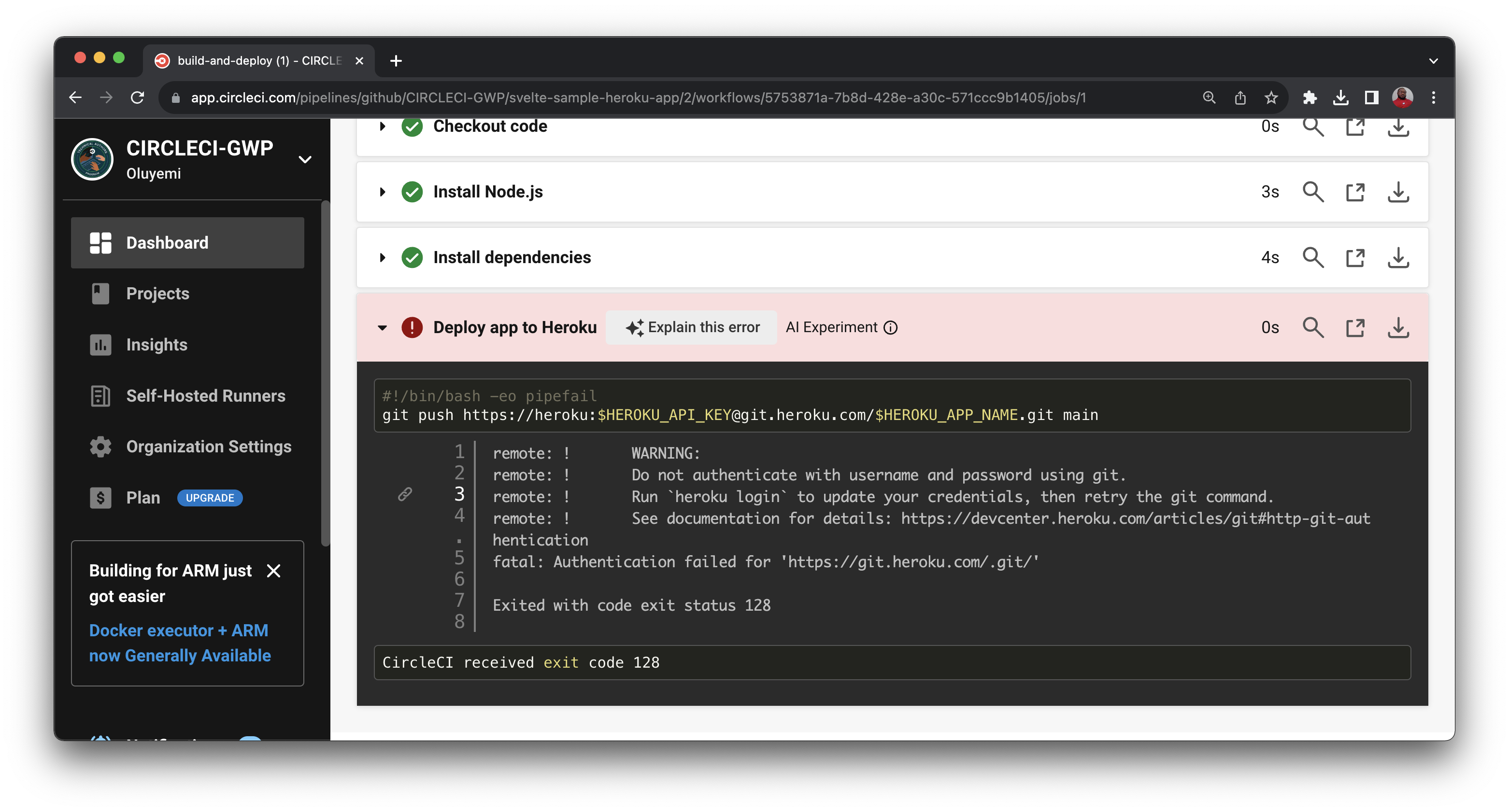This screenshot has width=1509, height=812.
Task: Go to Insights in sidebar
Action: [157, 345]
